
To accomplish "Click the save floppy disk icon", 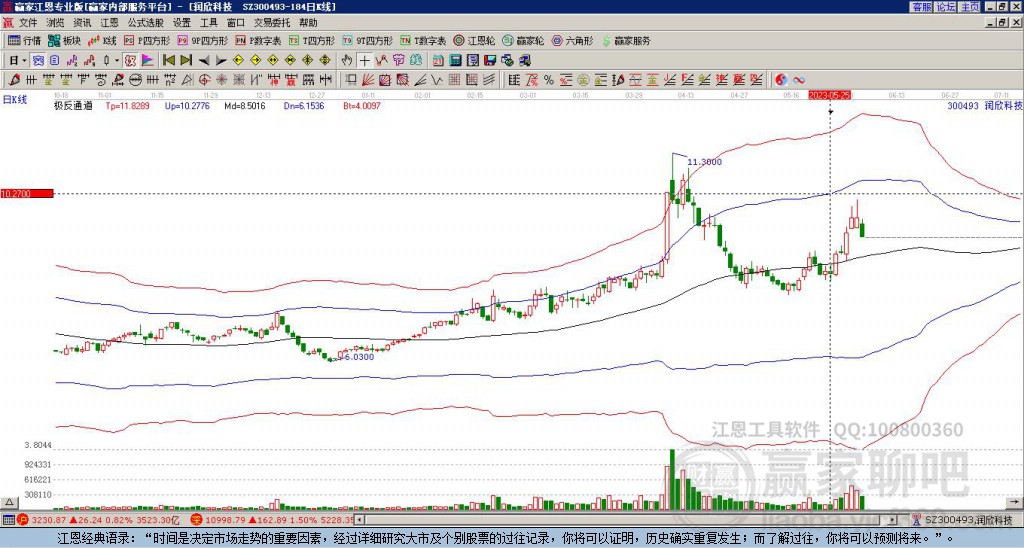I will [490, 61].
